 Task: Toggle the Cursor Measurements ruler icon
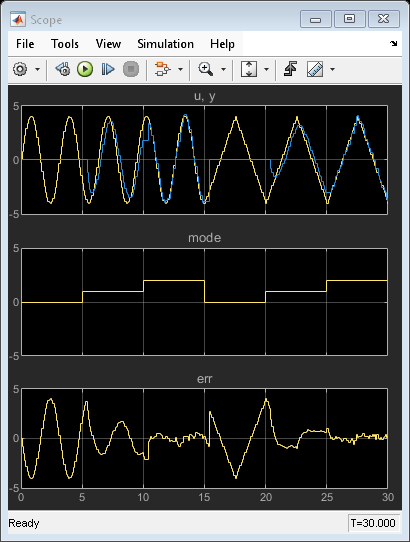pos(315,69)
